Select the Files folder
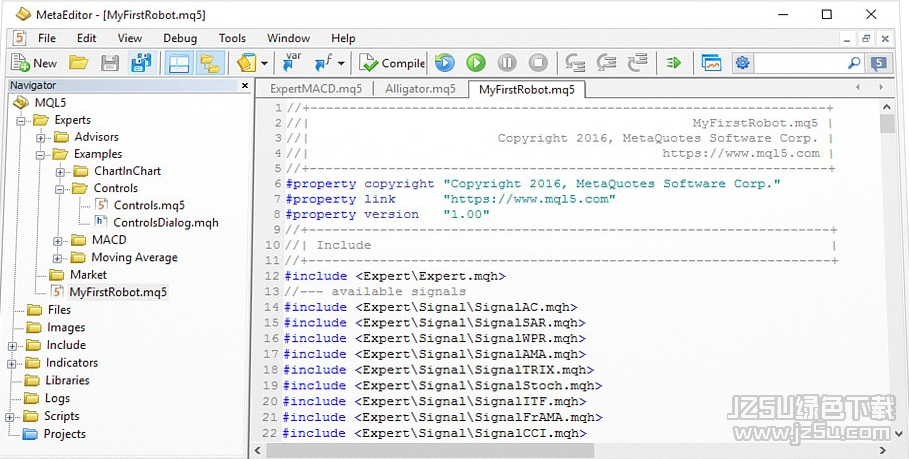909x459 pixels. [59, 310]
